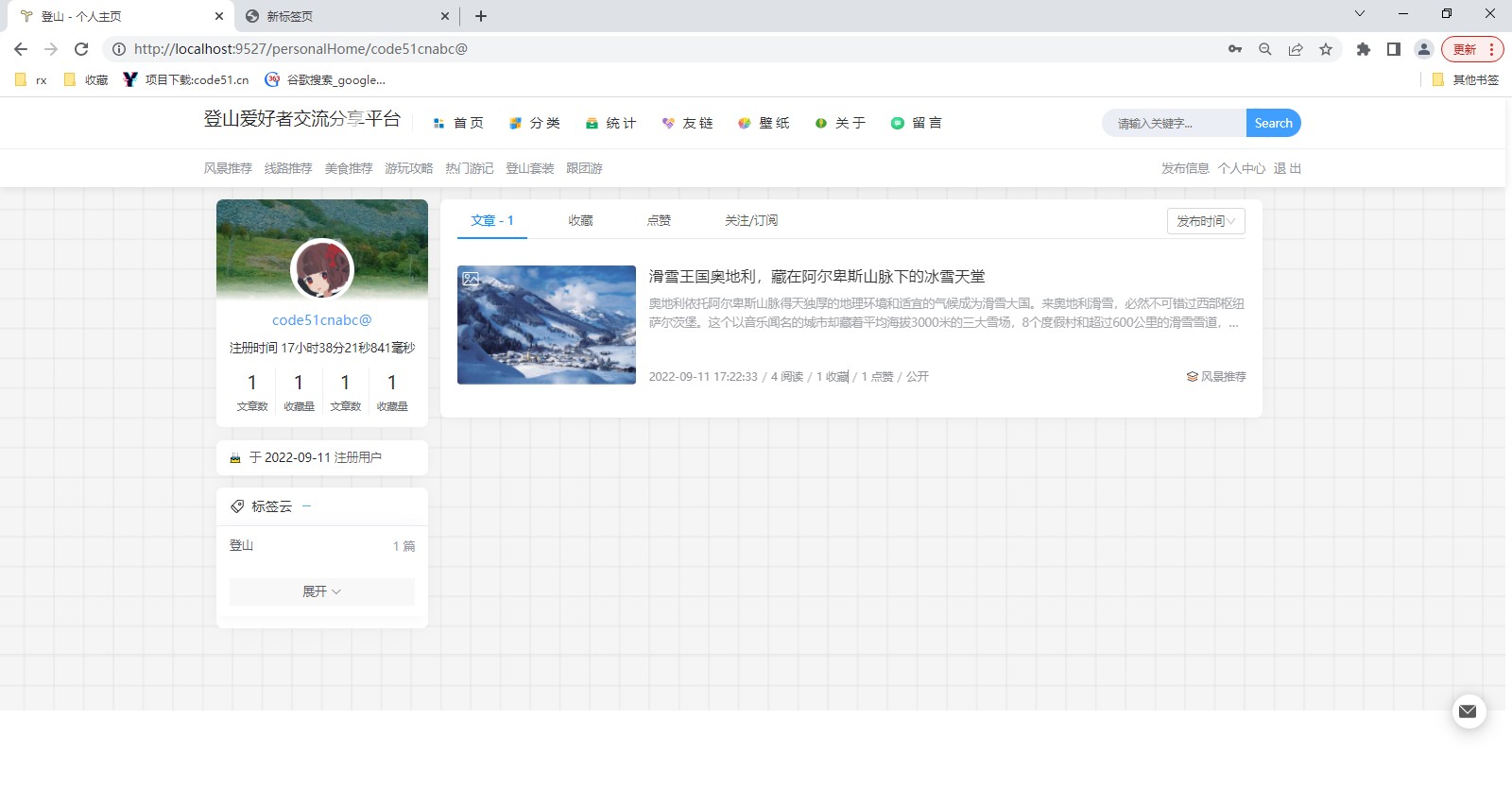Viewport: 1512px width, 805px height.
Task: Click the address bar URL field
Action: [x=661, y=49]
